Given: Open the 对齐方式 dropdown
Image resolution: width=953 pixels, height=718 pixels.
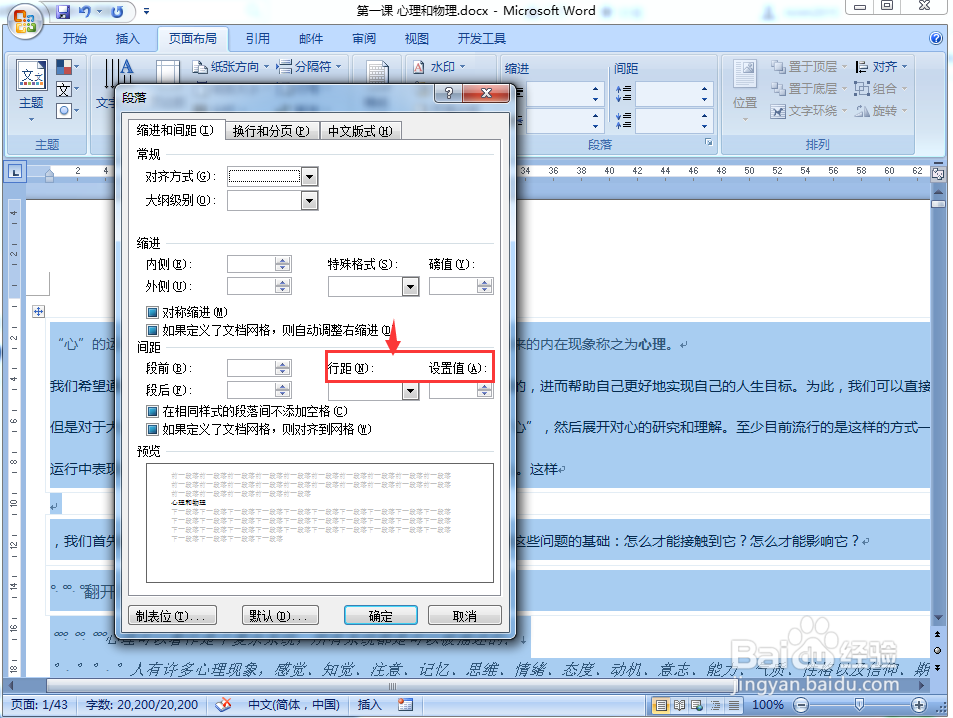Looking at the screenshot, I should pyautogui.click(x=307, y=176).
